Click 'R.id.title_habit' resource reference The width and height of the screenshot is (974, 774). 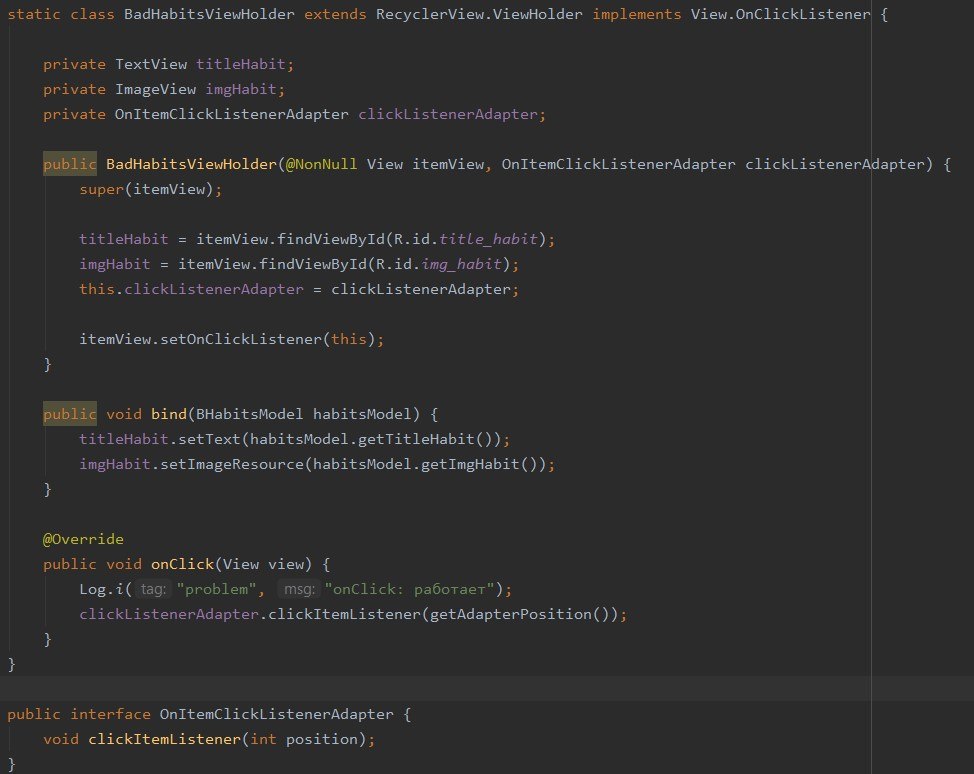click(x=466, y=239)
